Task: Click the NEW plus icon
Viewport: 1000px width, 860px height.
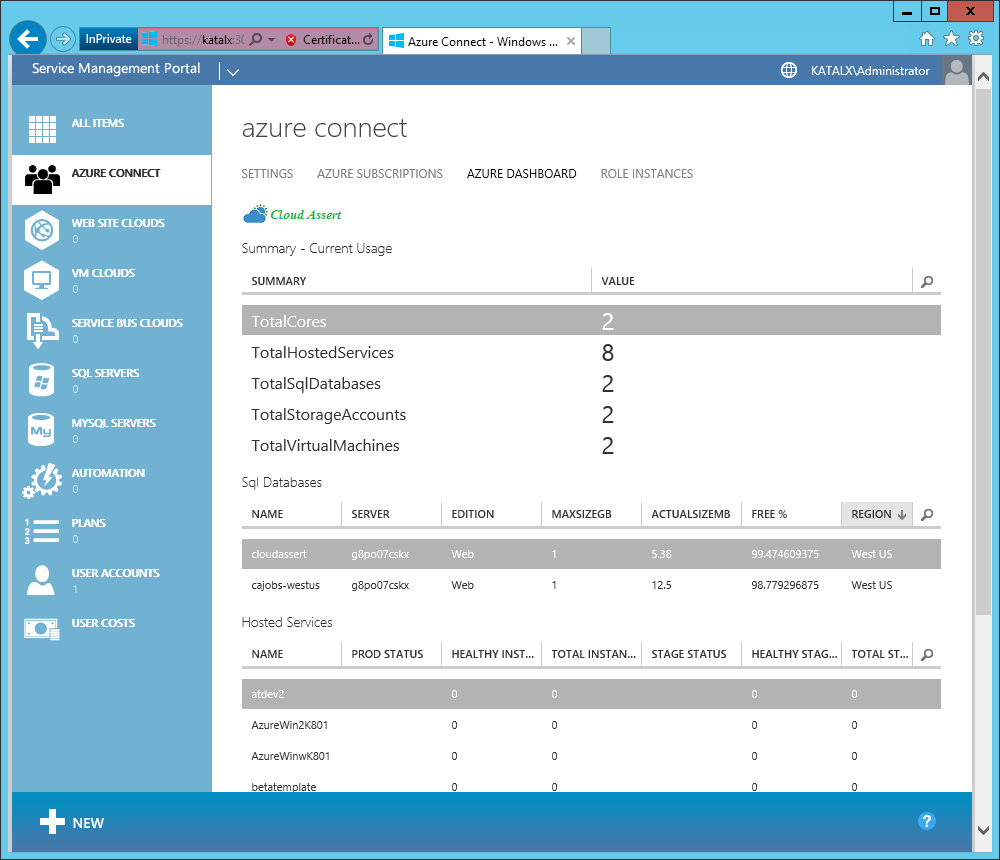Action: 52,822
